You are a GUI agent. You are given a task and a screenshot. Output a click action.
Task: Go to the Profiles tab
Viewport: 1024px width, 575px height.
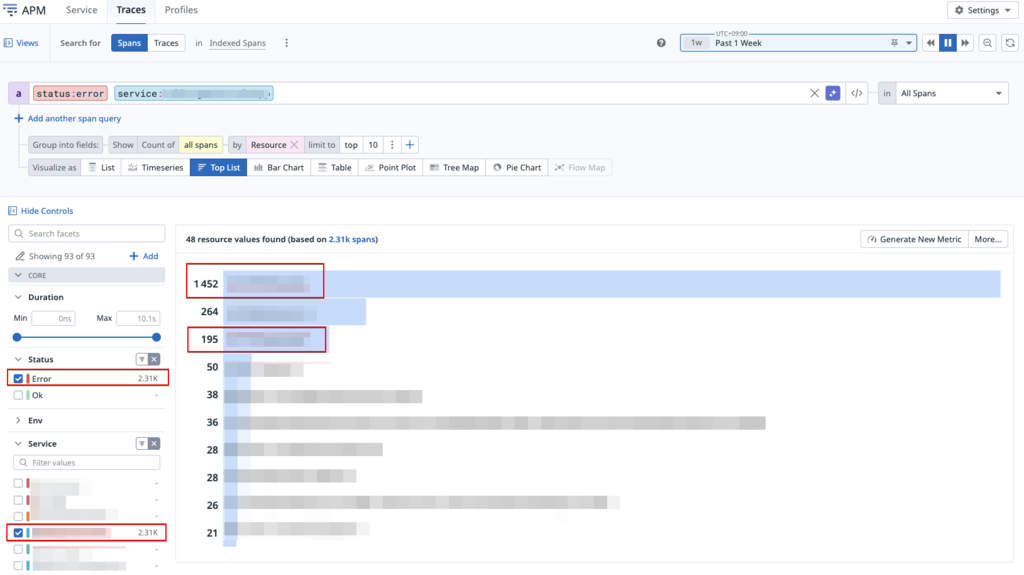[181, 10]
